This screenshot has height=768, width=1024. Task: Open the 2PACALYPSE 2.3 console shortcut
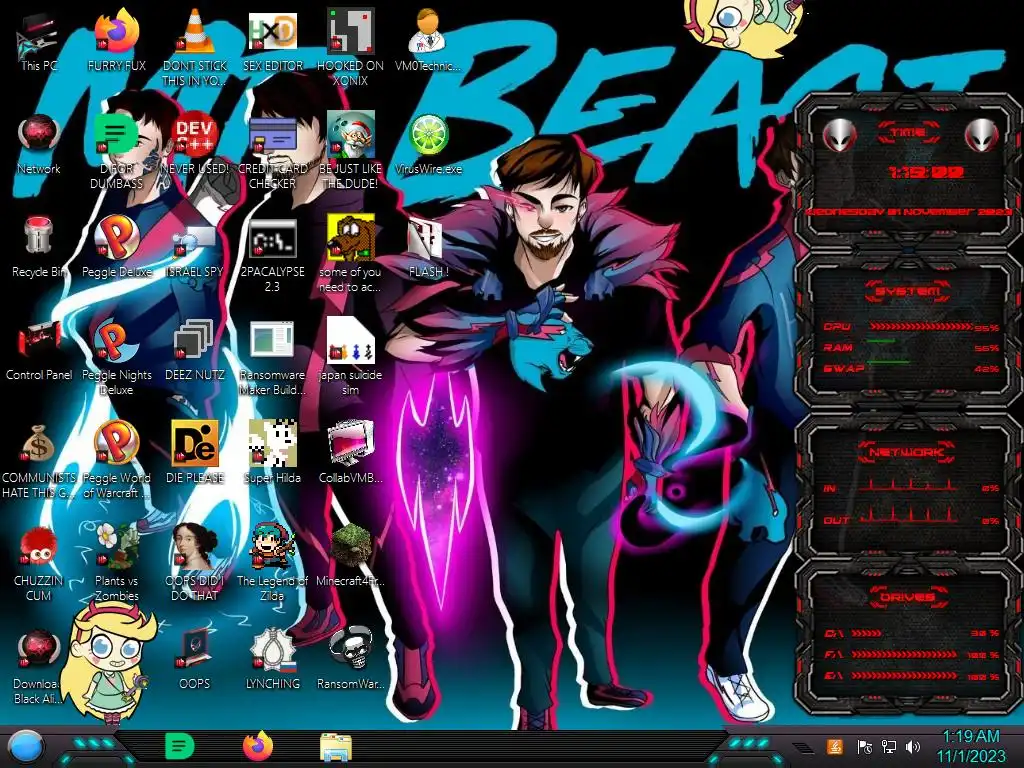[x=272, y=253]
